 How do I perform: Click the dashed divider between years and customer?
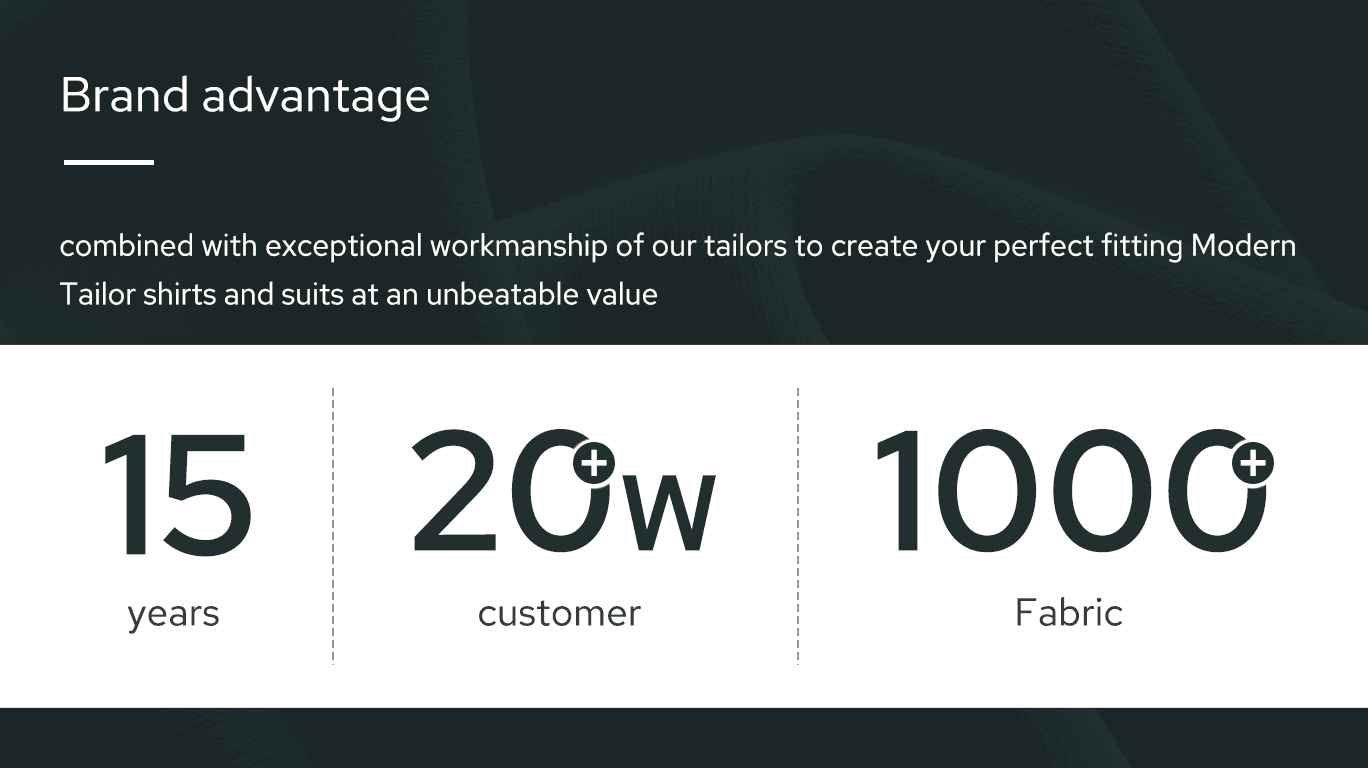coord(333,525)
